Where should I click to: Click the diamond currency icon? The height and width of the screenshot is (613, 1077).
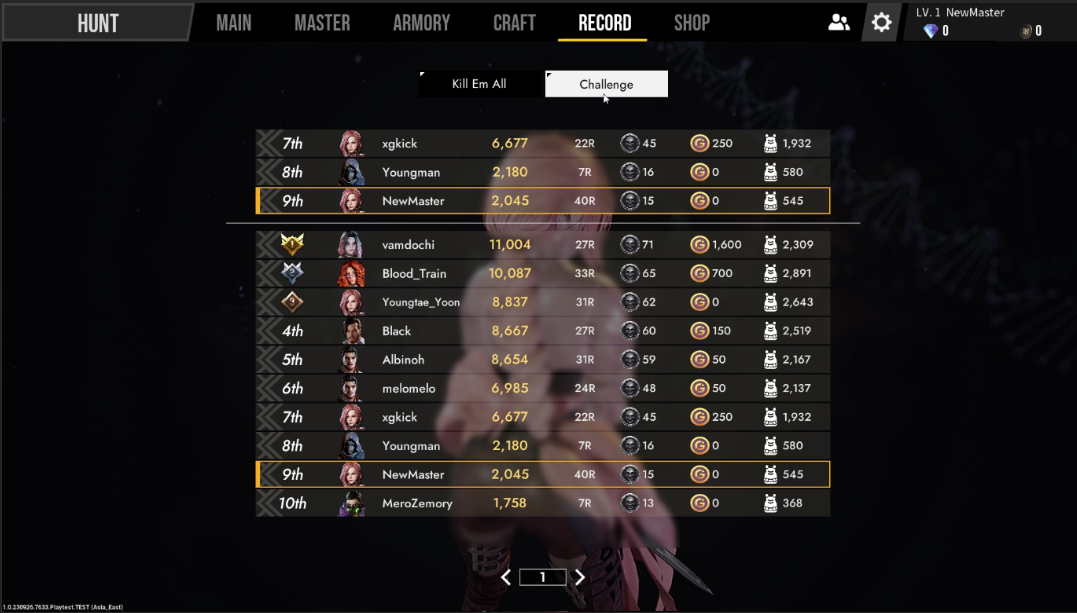(x=930, y=31)
